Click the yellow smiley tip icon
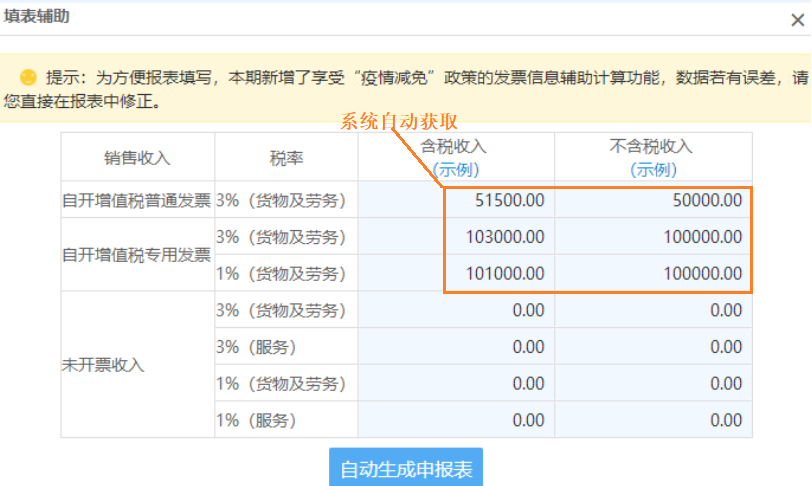 28,78
